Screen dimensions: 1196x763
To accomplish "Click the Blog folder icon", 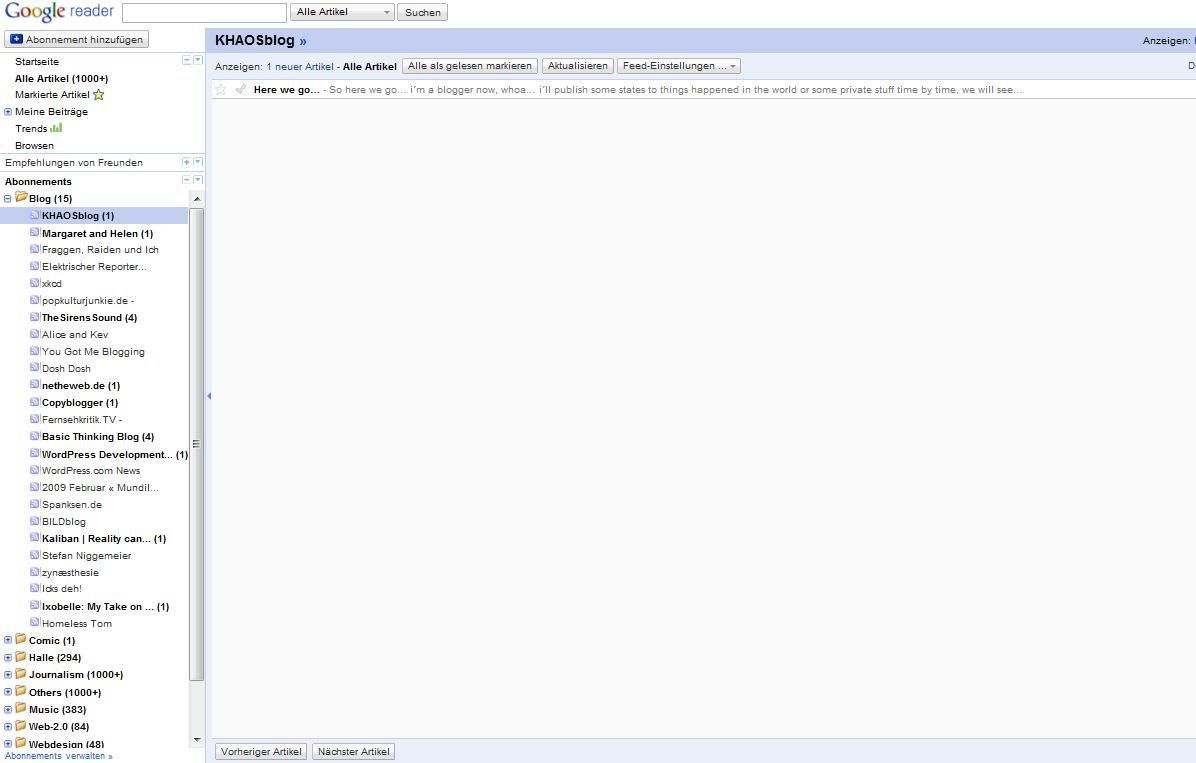I will pyautogui.click(x=21, y=198).
